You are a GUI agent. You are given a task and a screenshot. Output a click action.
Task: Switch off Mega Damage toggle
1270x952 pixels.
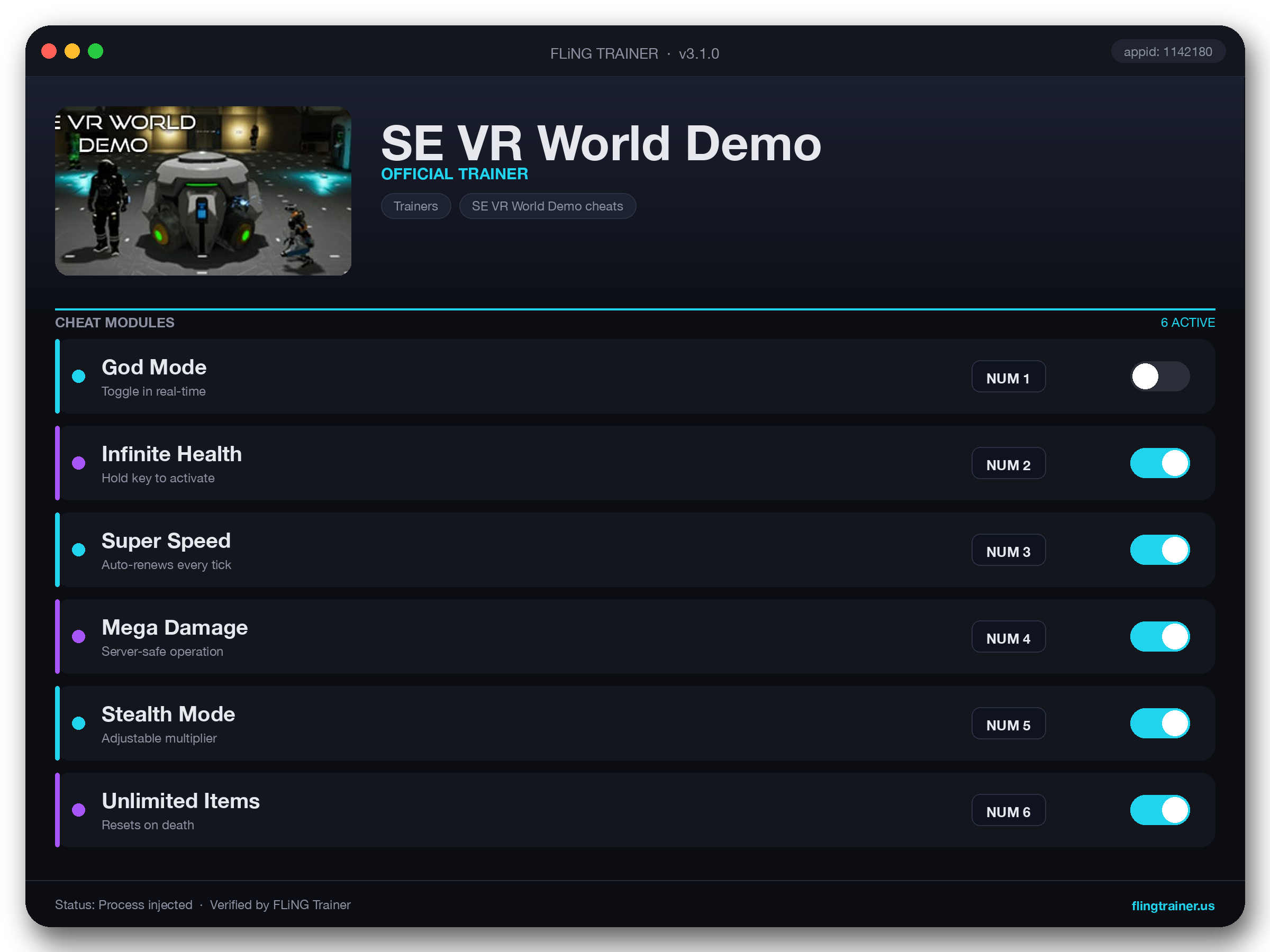1160,636
